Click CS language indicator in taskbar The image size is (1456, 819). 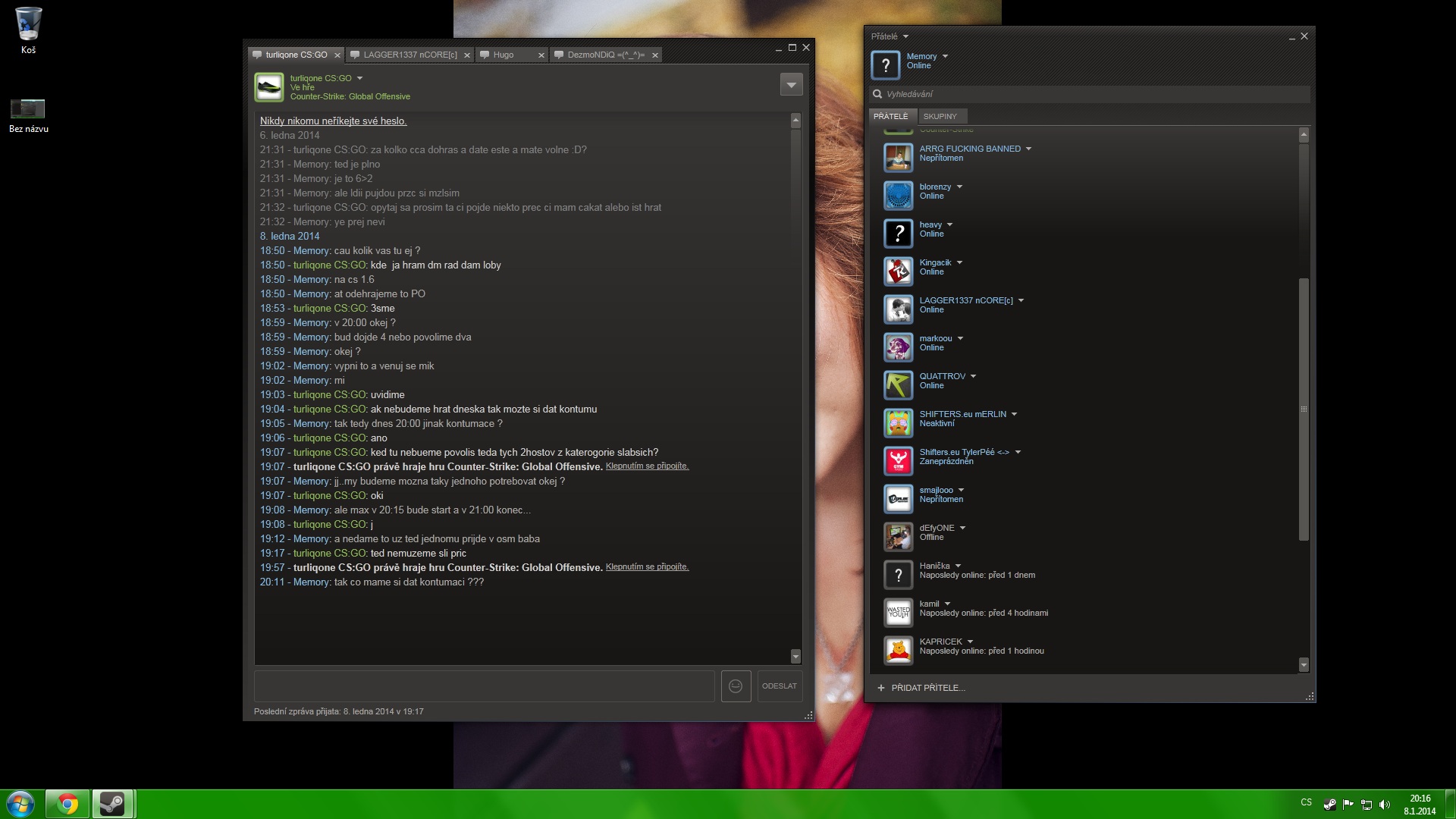click(1306, 802)
